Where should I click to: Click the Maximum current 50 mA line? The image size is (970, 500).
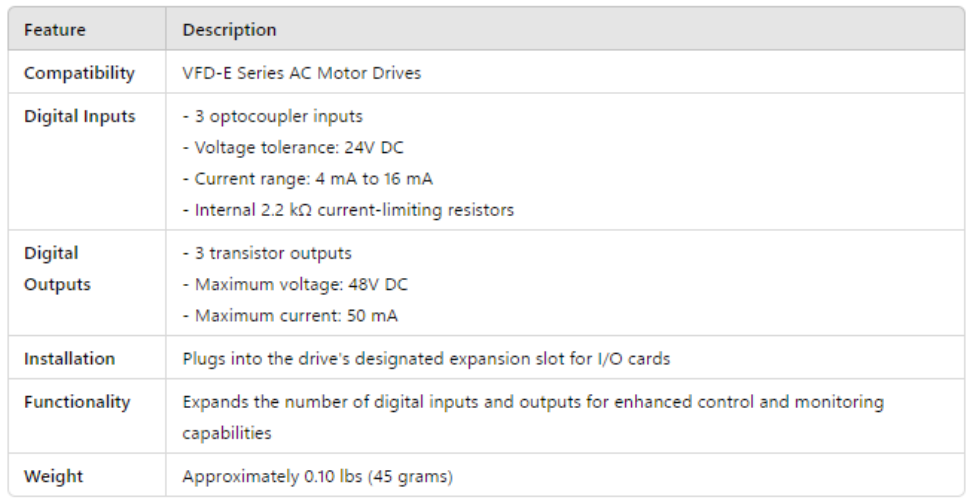coord(289,316)
